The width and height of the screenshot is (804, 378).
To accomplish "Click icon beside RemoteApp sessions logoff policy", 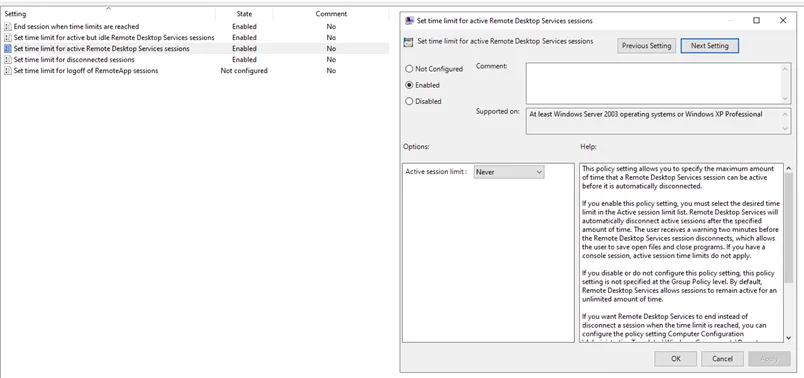I will (7, 71).
